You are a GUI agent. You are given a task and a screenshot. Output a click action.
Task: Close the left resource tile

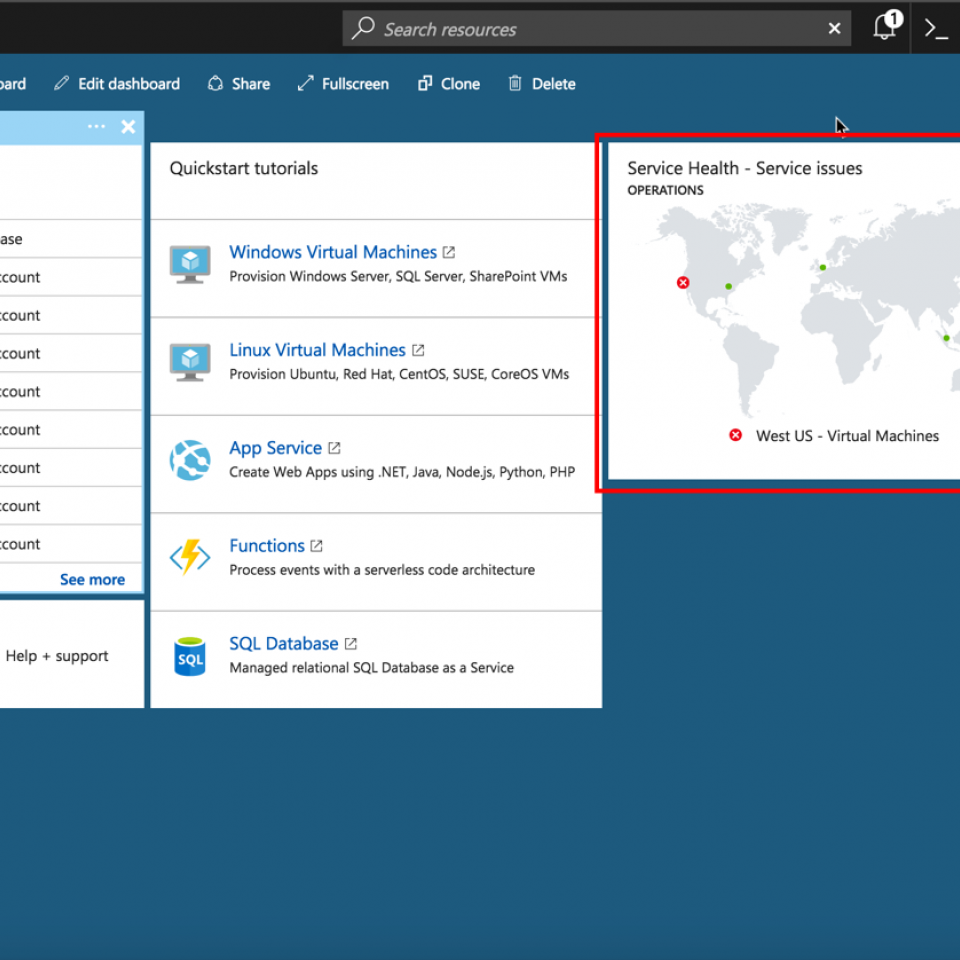tap(128, 127)
